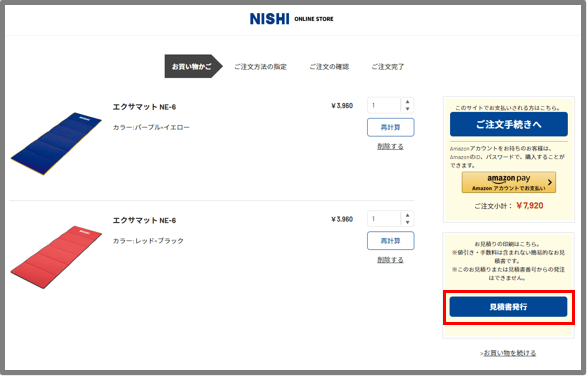Viewport: 587px width, 377px height.
Task: Click 削除する for the purple-yellow mat
Action: [390, 146]
